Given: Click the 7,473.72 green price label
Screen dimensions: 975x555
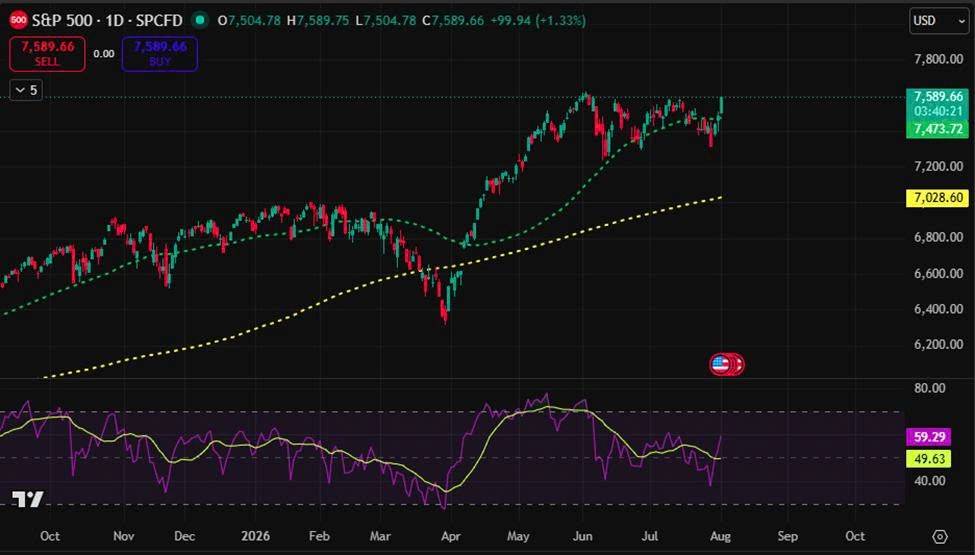Looking at the screenshot, I should click(x=938, y=129).
